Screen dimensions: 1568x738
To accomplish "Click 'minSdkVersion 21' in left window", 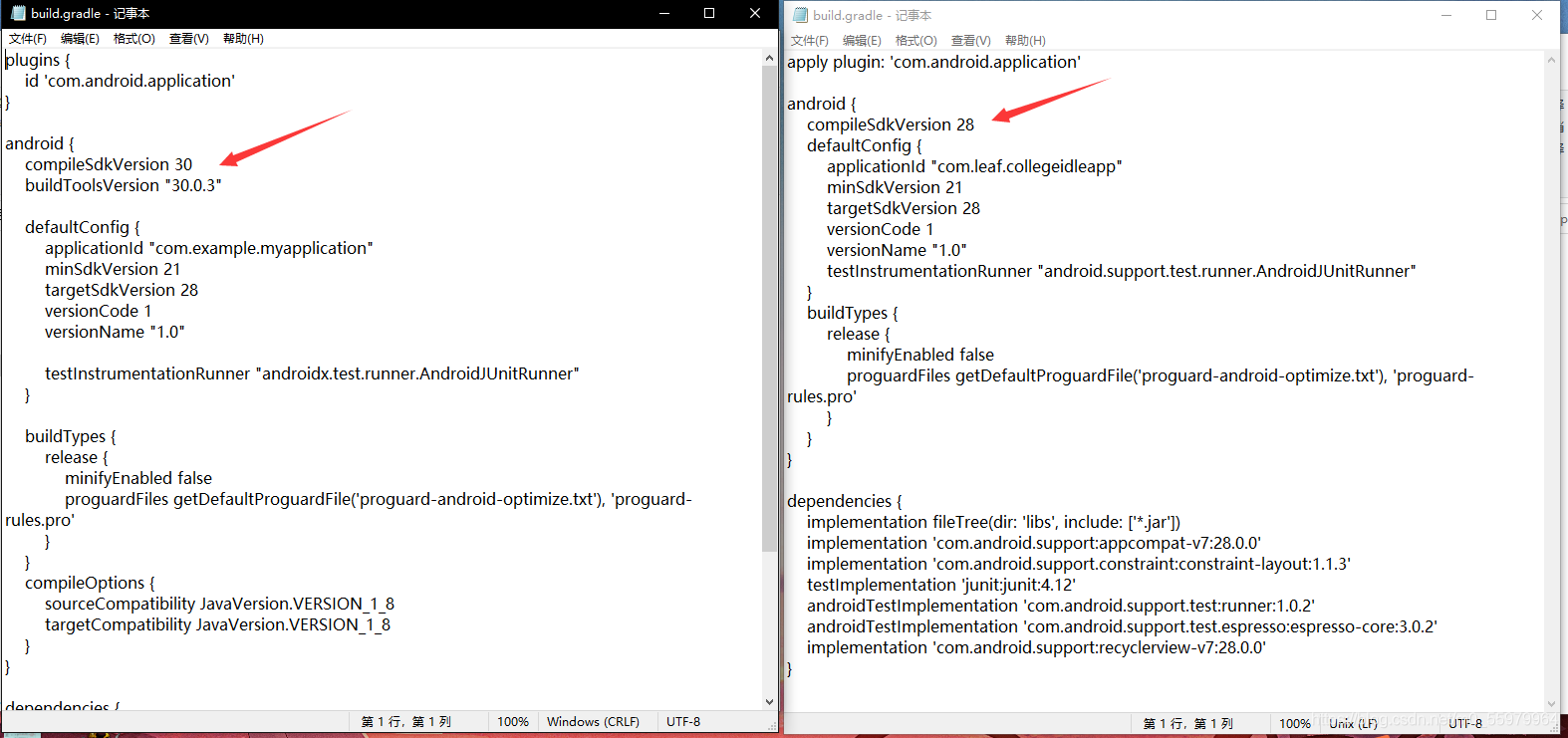I will (113, 269).
